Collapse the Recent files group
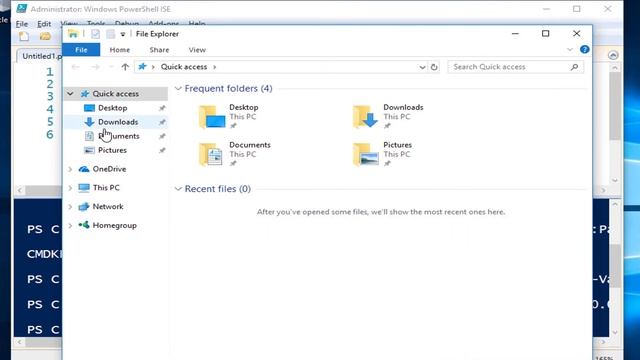 tap(178, 189)
